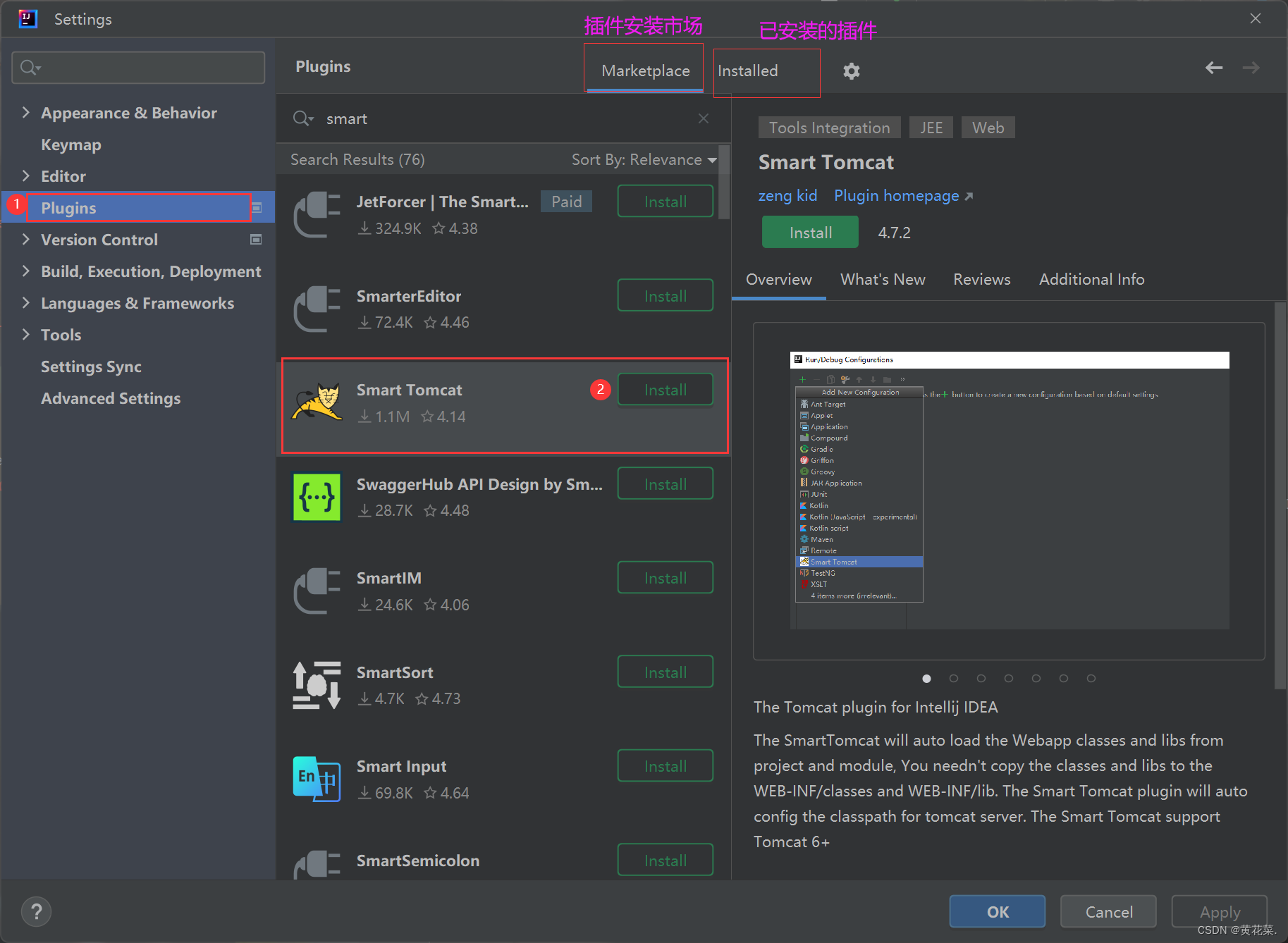
Task: Close the Settings dialog window
Action: pyautogui.click(x=1256, y=19)
